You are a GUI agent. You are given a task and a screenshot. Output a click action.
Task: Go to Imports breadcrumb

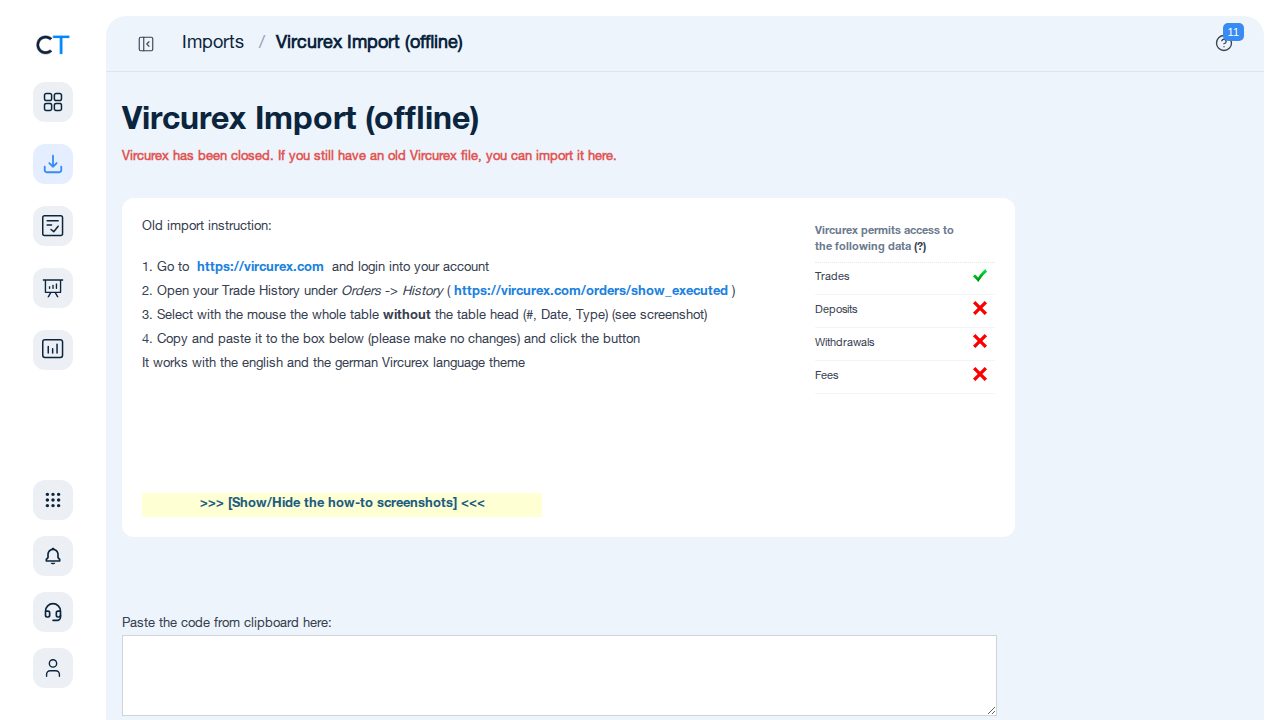tap(213, 42)
